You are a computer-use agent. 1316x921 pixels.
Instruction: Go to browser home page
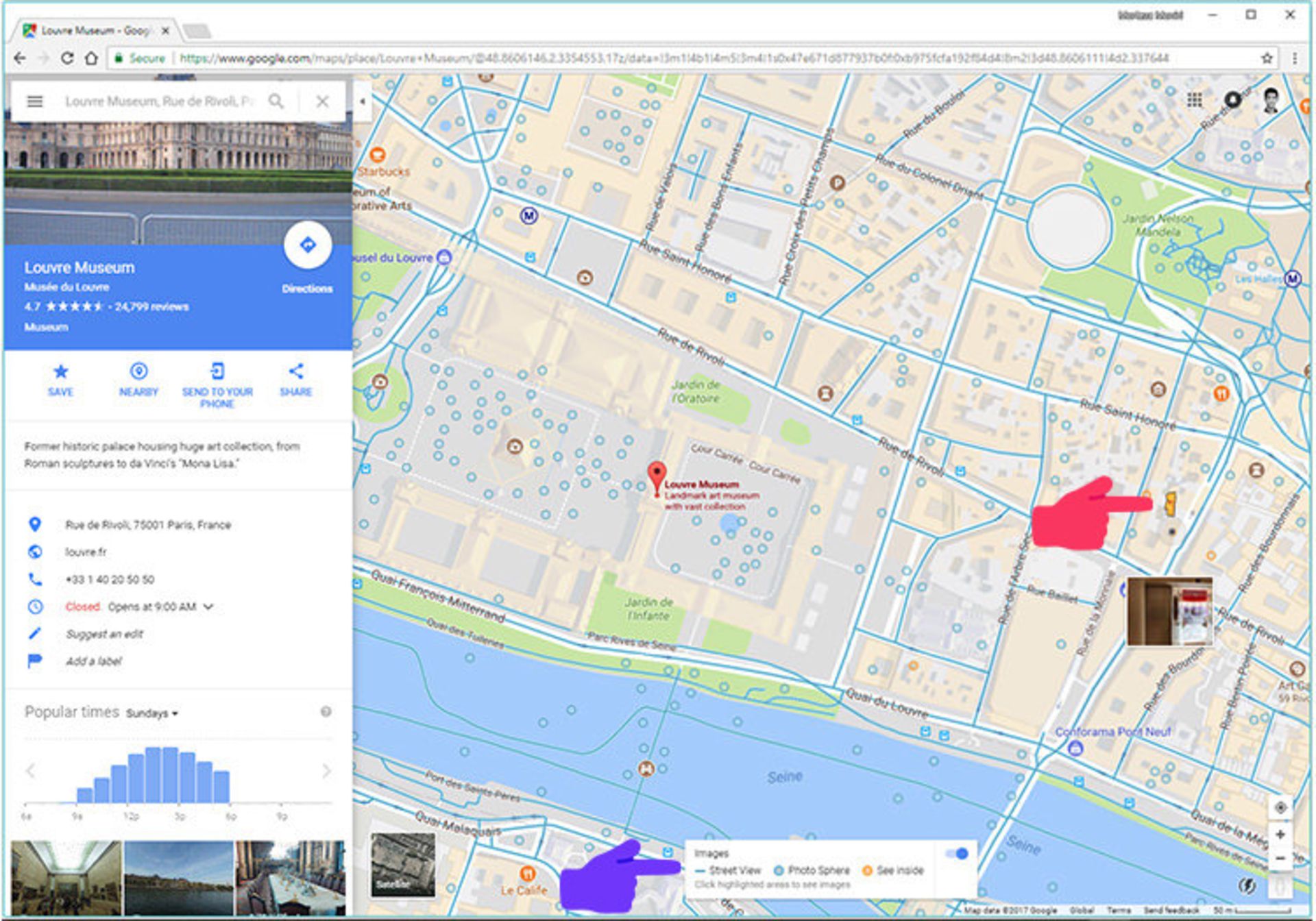tap(91, 58)
